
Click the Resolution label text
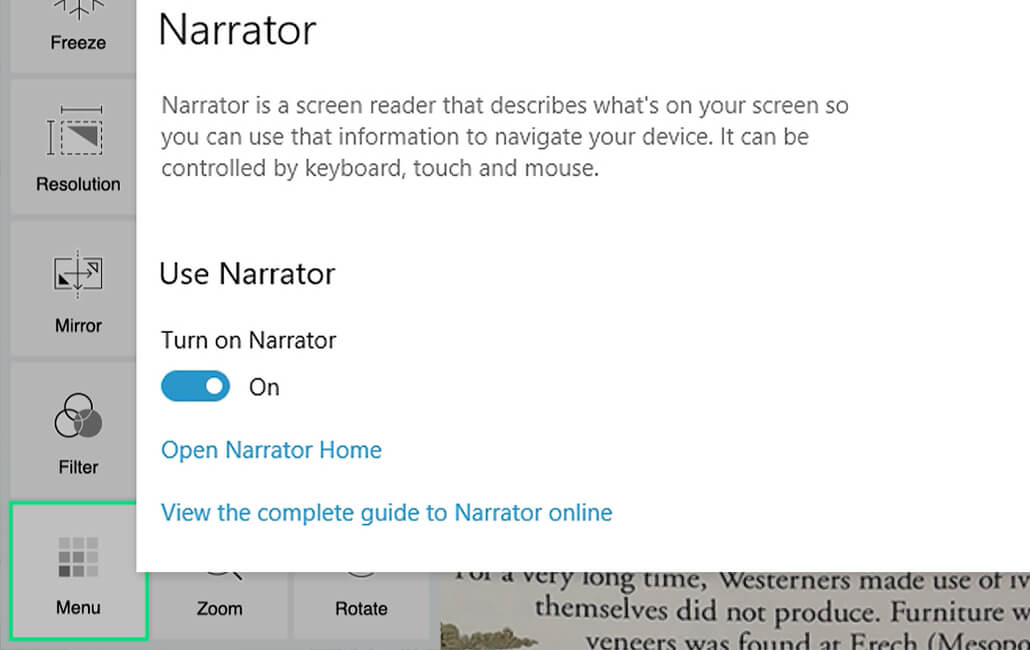[78, 184]
